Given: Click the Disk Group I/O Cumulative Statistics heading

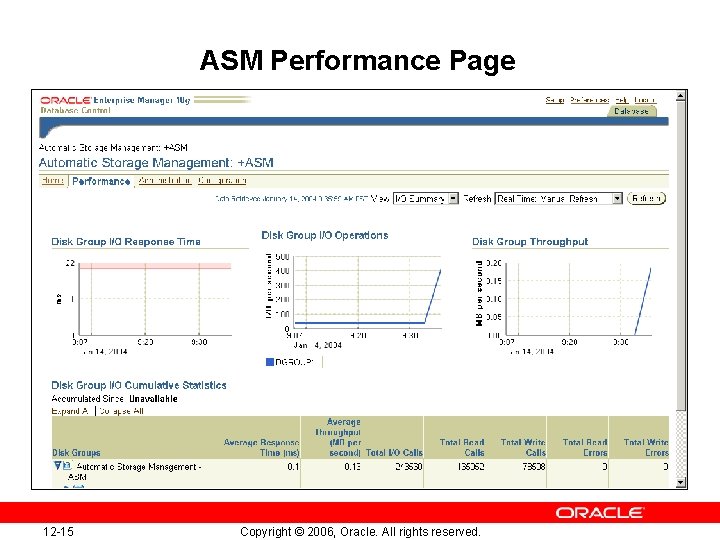Looking at the screenshot, I should pos(139,385).
